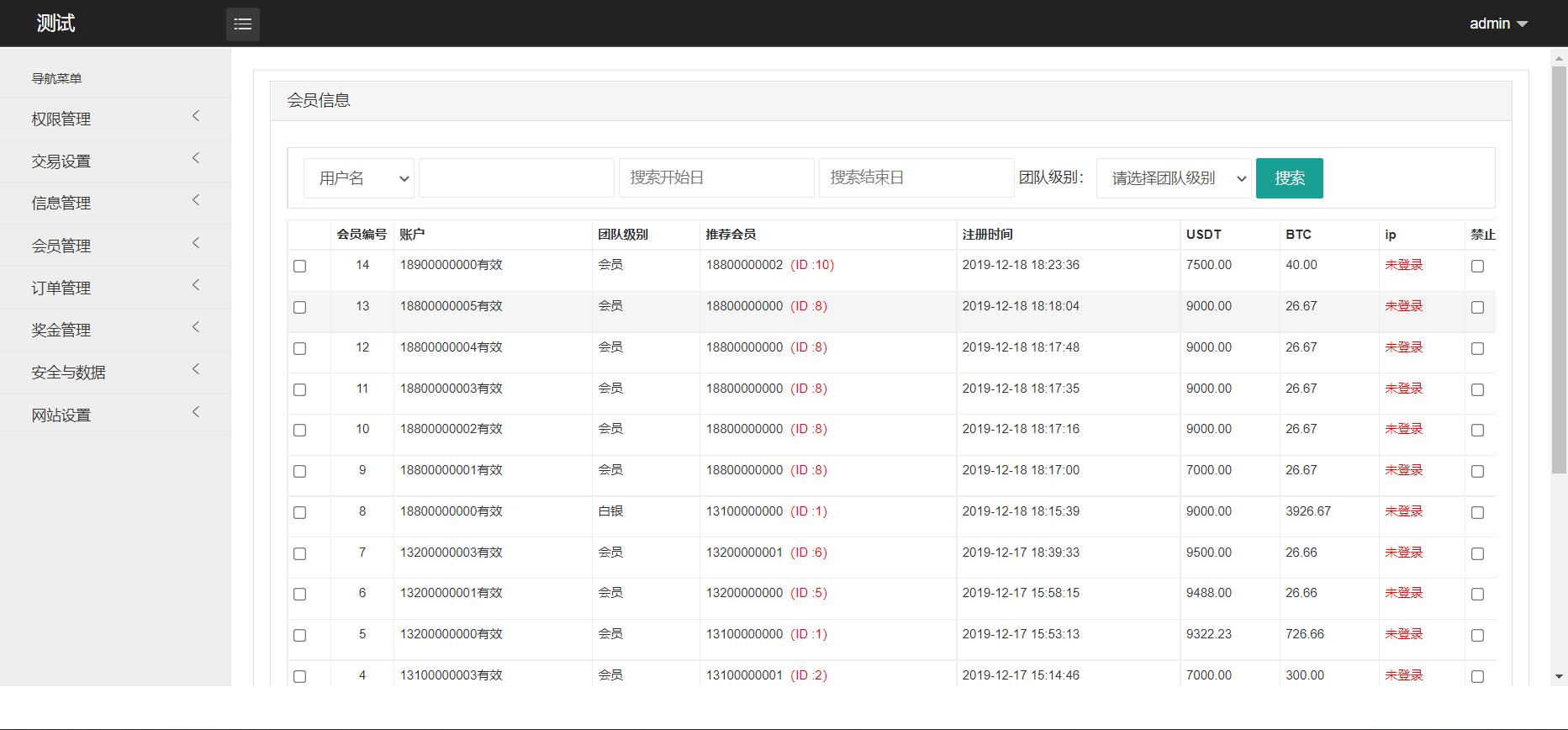Open the 请选择团队级别 dropdown

point(1175,178)
